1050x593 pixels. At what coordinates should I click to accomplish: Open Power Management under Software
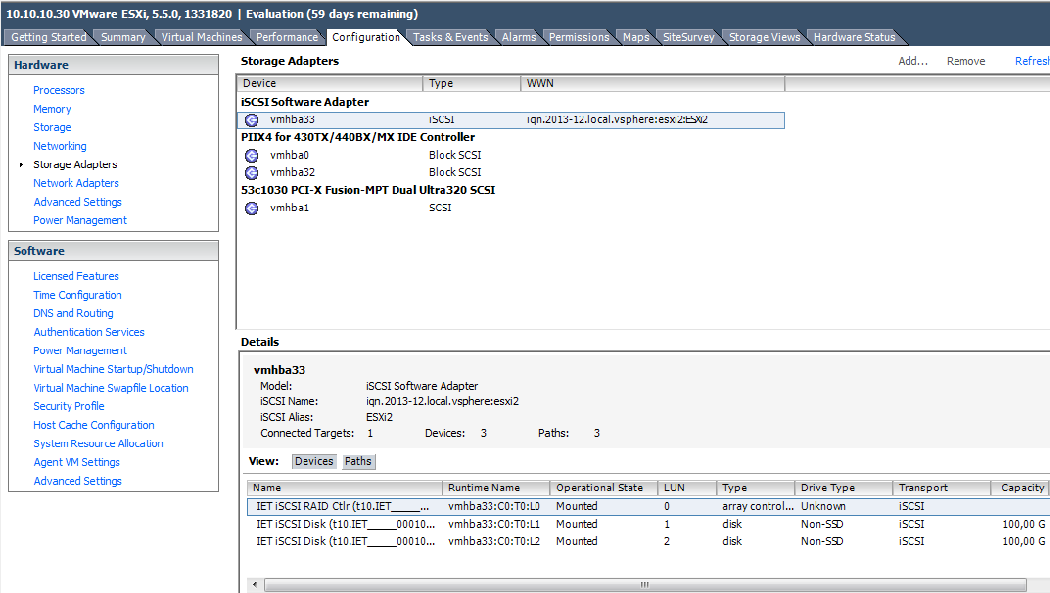tap(80, 350)
